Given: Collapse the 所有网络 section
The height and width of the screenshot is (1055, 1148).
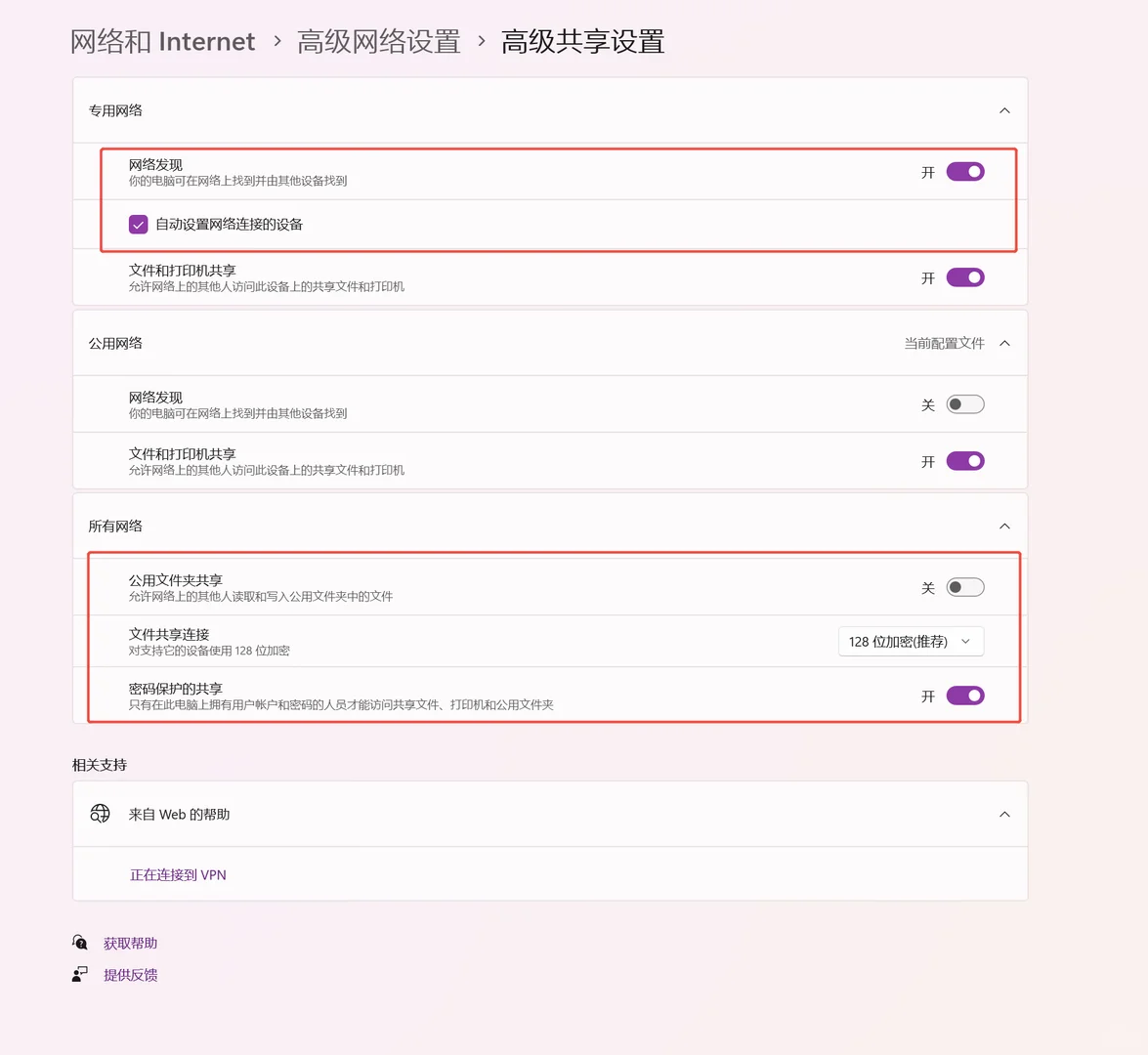Looking at the screenshot, I should [x=1004, y=526].
